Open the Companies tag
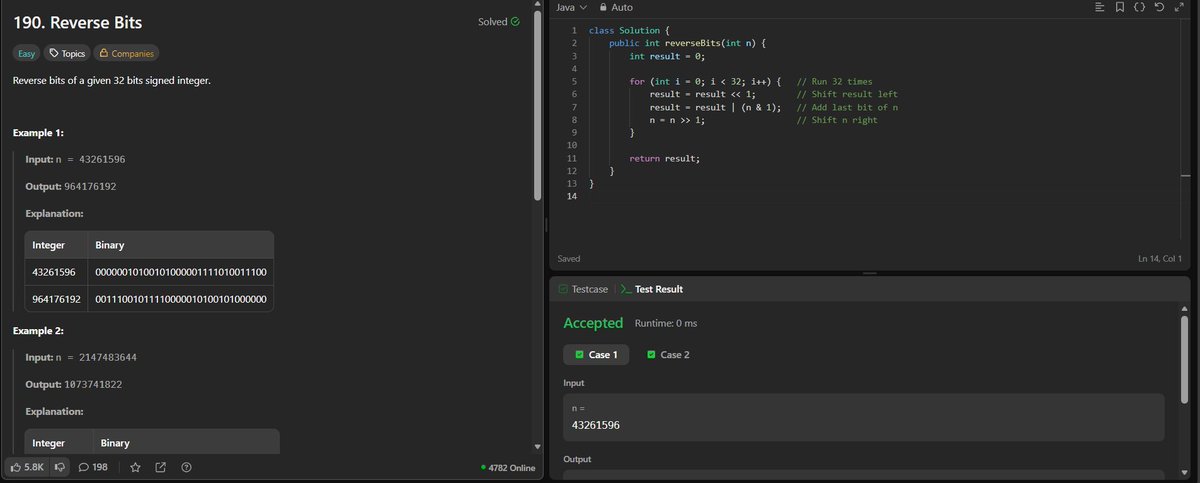Viewport: 1200px width, 483px height. (x=125, y=53)
